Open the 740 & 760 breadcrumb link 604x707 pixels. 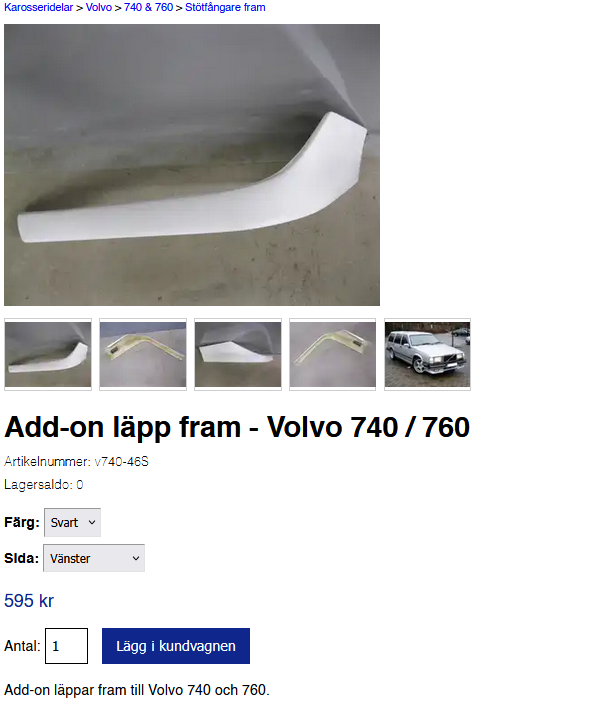click(148, 7)
